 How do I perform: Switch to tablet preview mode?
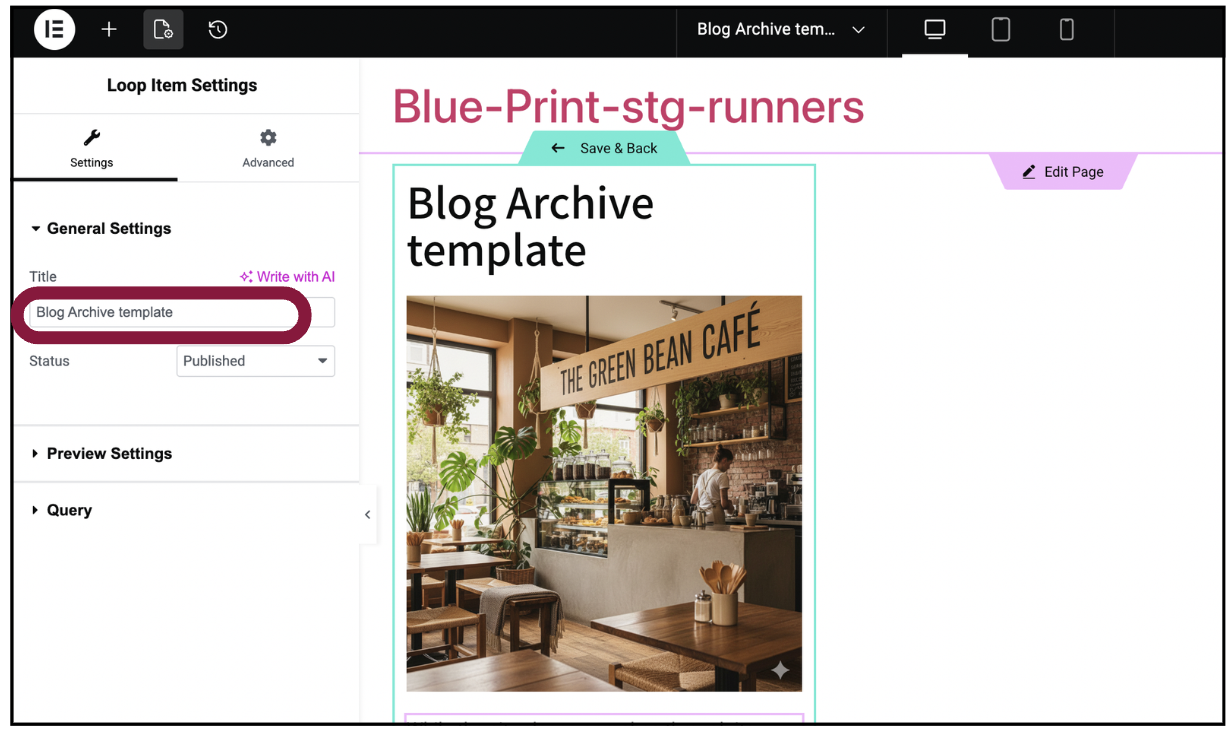pos(1001,30)
